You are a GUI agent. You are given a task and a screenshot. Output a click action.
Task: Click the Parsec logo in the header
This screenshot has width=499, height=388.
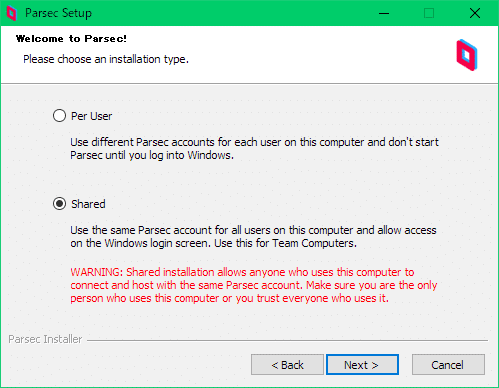[467, 55]
